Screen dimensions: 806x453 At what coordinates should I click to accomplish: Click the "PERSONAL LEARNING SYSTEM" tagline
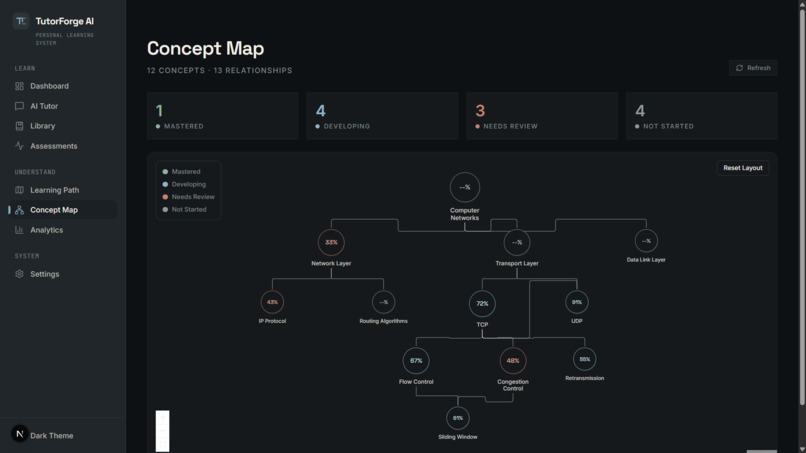pyautogui.click(x=64, y=39)
